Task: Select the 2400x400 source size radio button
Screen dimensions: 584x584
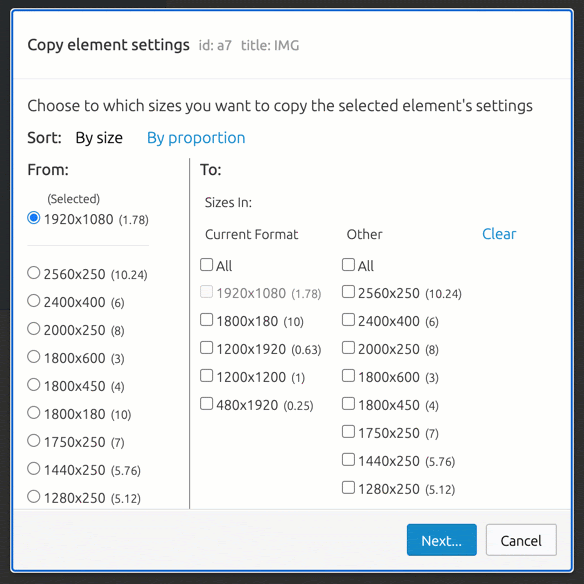Action: coord(34,301)
